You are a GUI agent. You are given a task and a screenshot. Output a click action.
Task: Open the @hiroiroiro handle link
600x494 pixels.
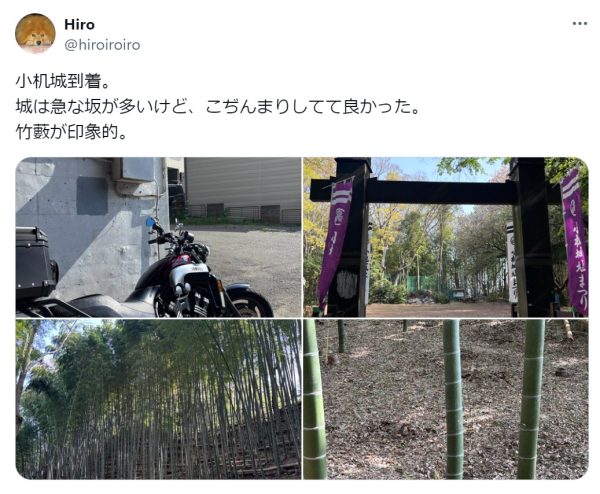[102, 45]
